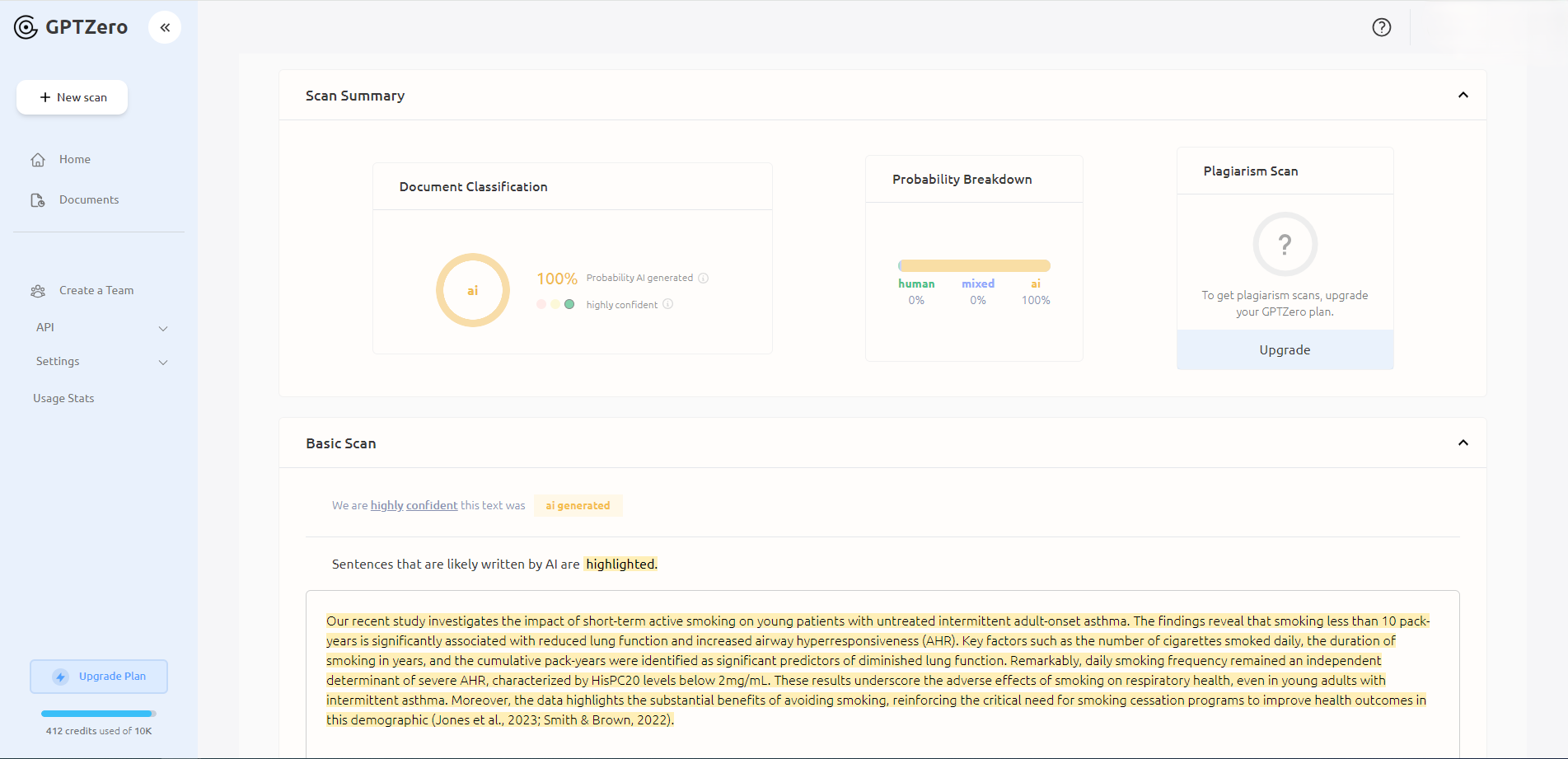Open the help question mark icon
This screenshot has width=1568, height=759.
(x=1381, y=27)
